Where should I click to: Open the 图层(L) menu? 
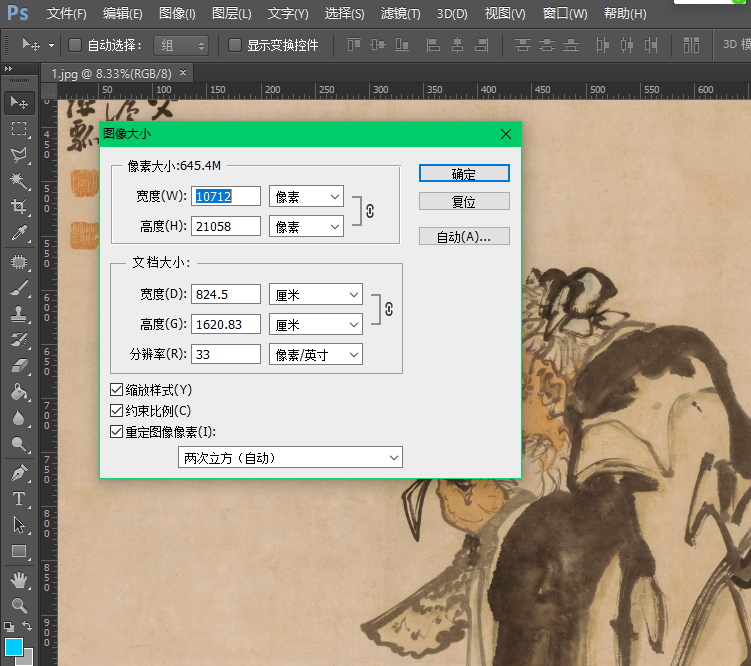click(x=232, y=13)
